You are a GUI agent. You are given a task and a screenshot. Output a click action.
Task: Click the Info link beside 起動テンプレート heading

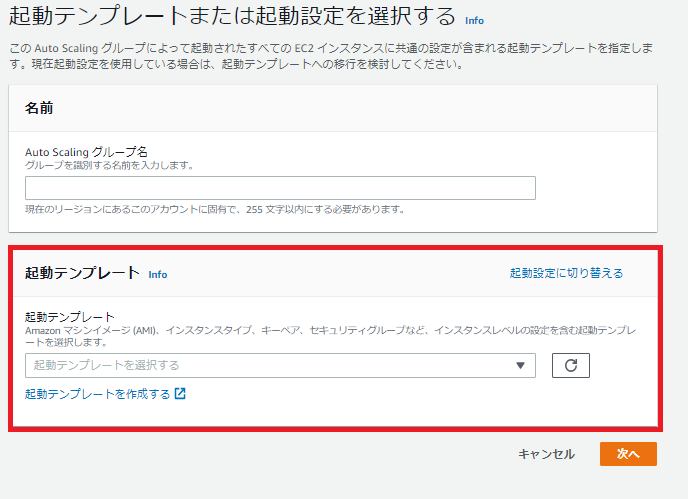(158, 275)
